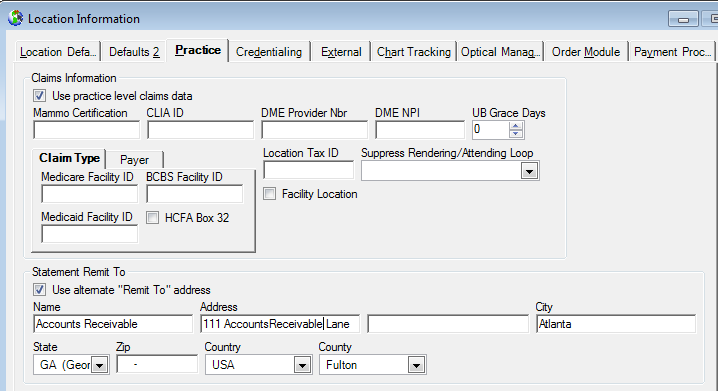Toggle Use alternate "Remit To" address checkbox
The image size is (718, 391).
[x=39, y=290]
